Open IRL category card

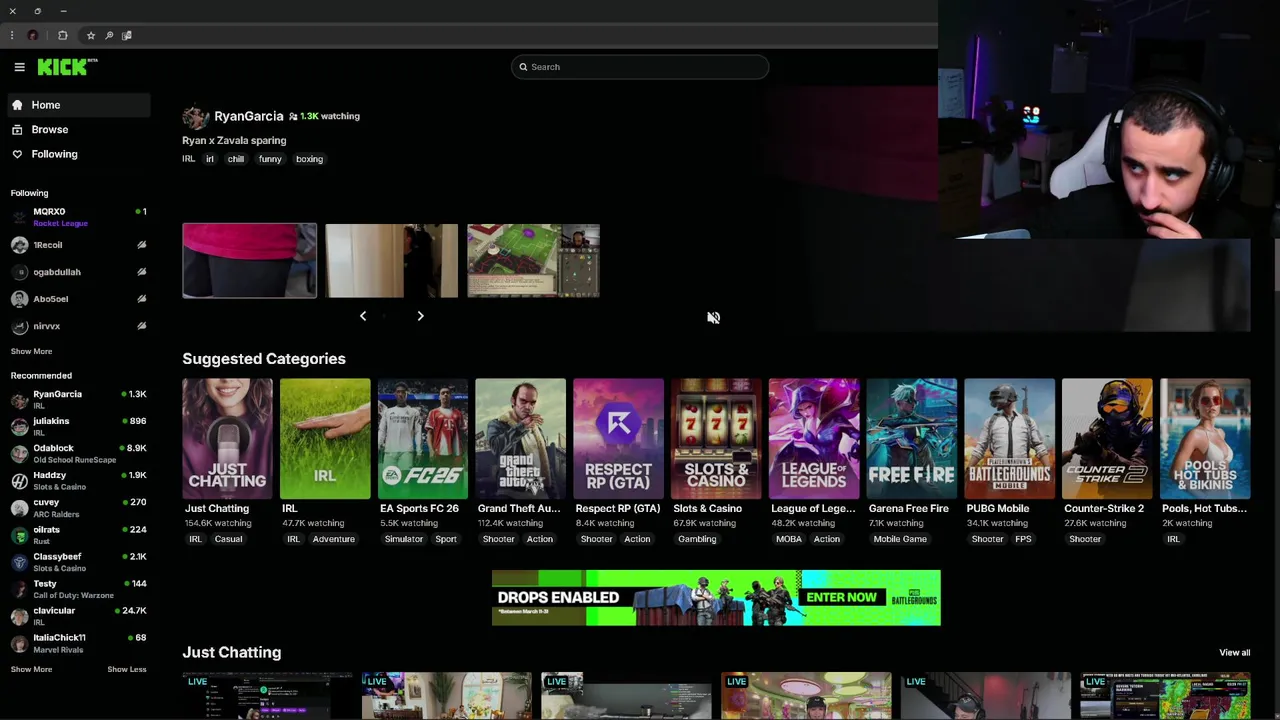click(x=325, y=439)
